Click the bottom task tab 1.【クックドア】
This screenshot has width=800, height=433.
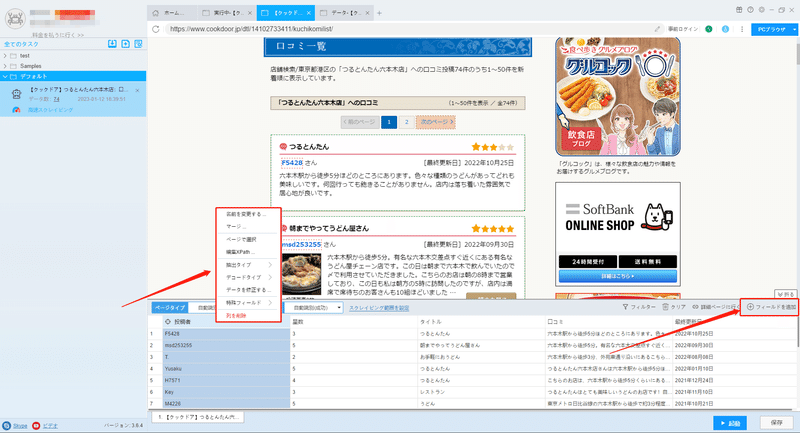tap(197, 417)
